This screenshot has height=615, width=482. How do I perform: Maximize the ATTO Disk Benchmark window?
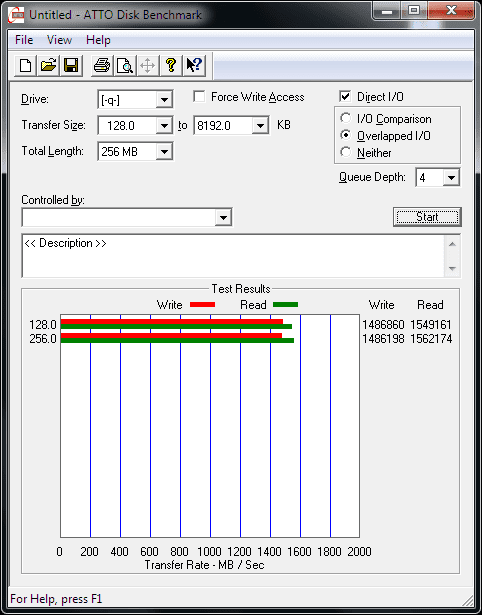tap(414, 11)
